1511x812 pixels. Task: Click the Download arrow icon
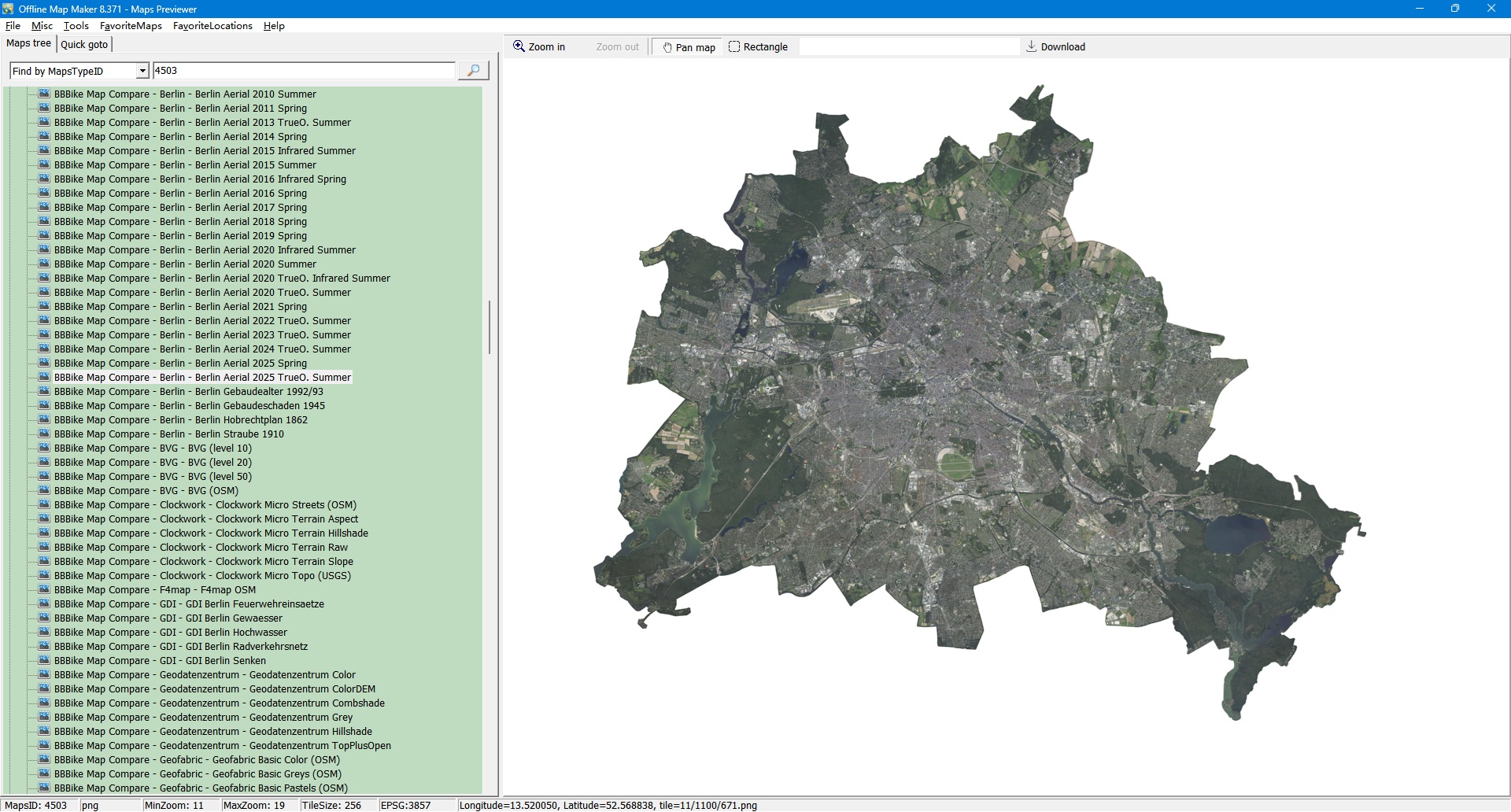point(1031,46)
